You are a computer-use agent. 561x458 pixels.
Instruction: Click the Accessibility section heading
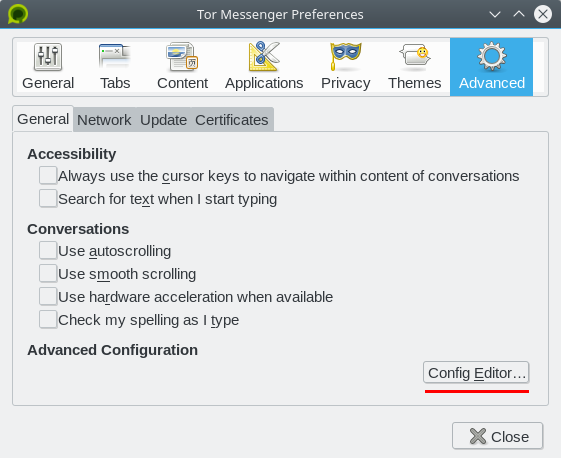[72, 154]
